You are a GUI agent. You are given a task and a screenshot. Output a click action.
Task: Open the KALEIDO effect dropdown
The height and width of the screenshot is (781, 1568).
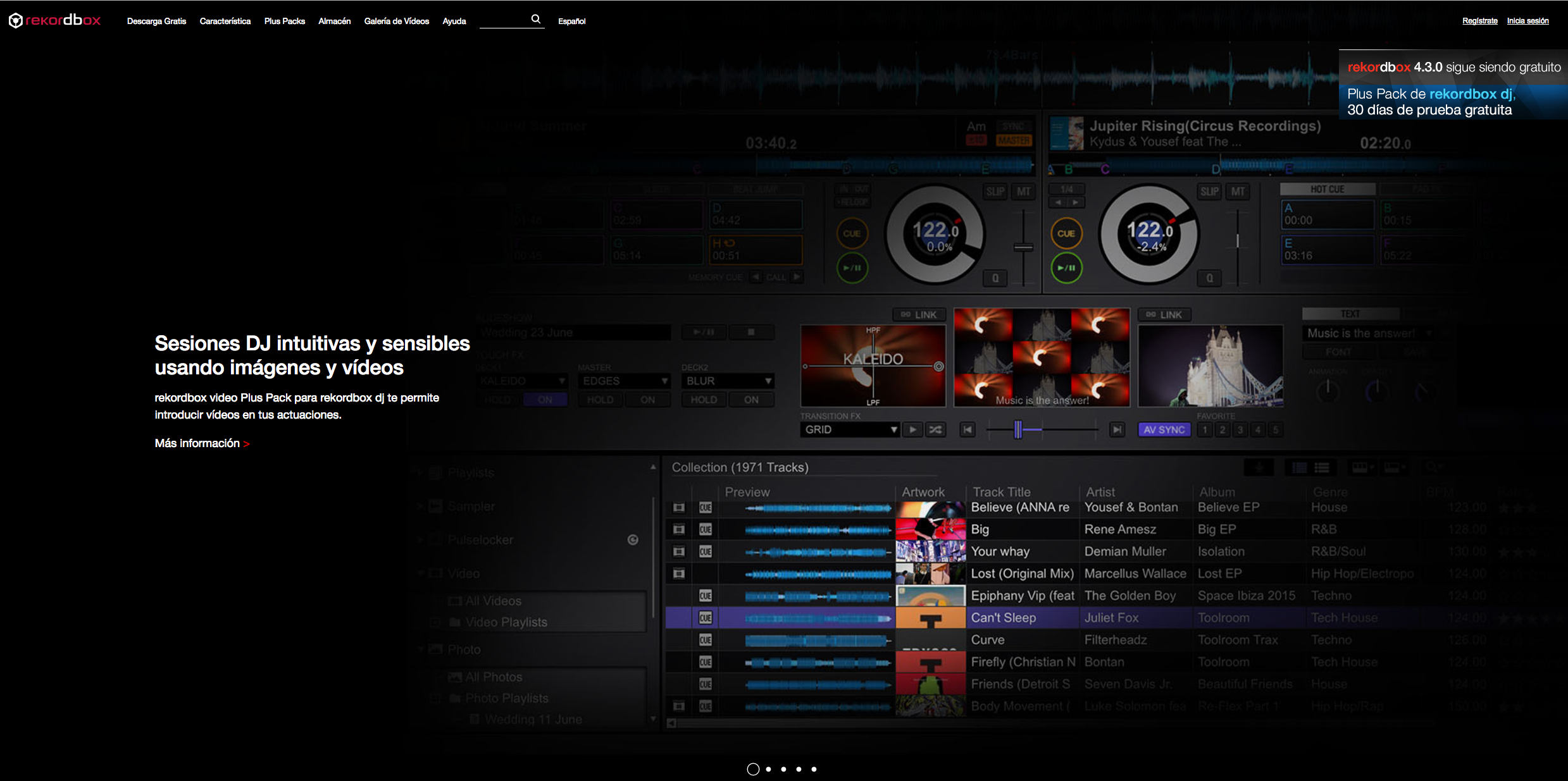pos(523,381)
